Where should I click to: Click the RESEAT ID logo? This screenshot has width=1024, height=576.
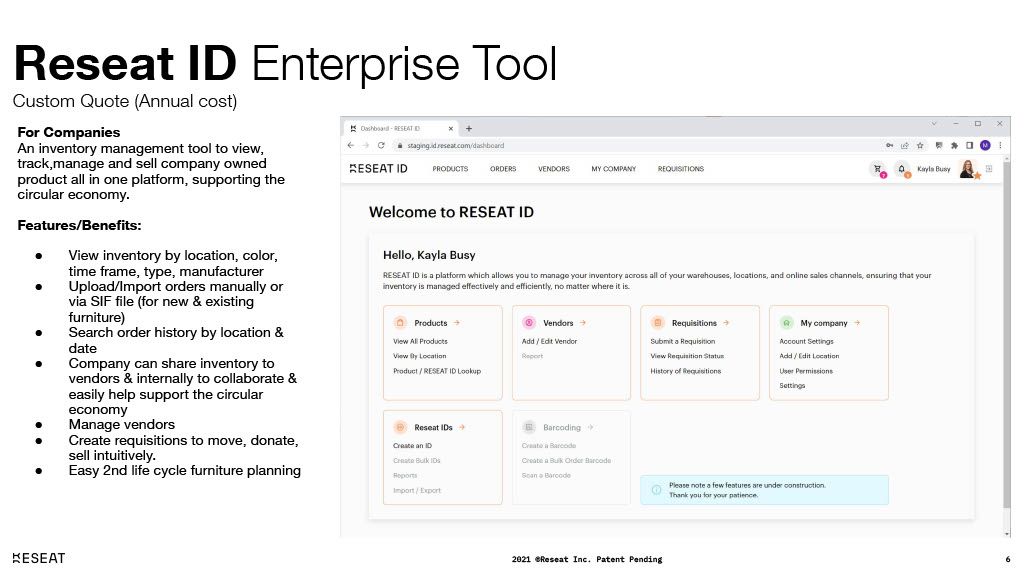[x=379, y=168]
